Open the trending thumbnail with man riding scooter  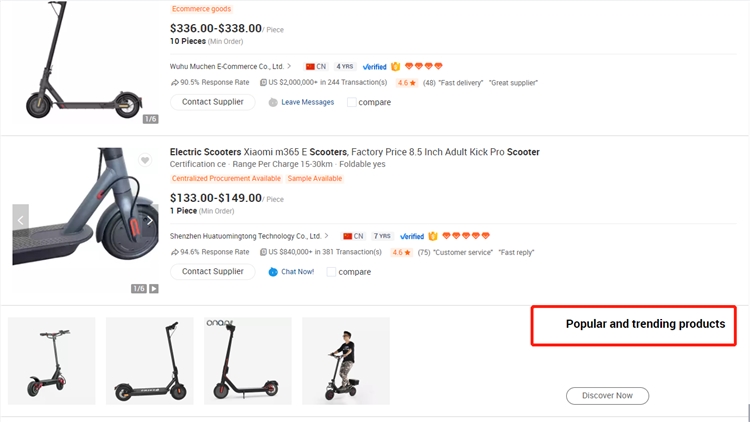tap(345, 360)
